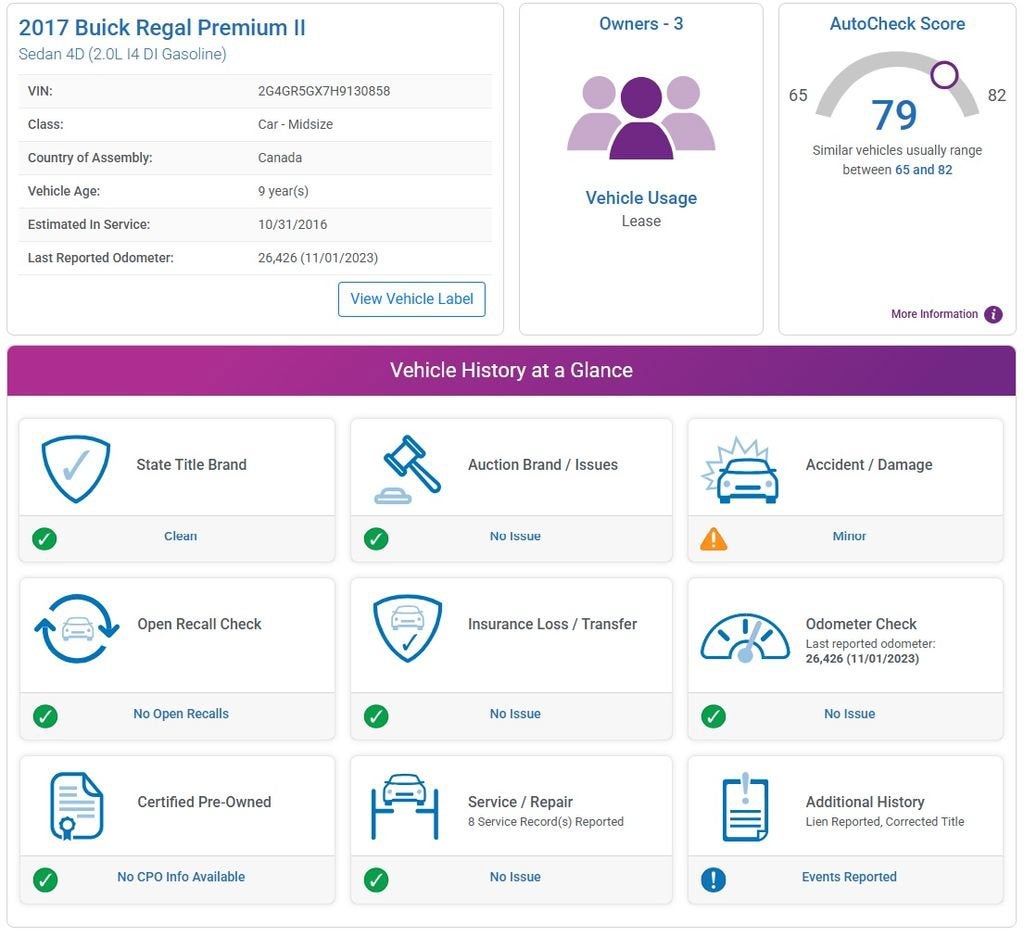The height and width of the screenshot is (937, 1024).
Task: Open No Issue link under Service / Repair
Action: point(515,877)
